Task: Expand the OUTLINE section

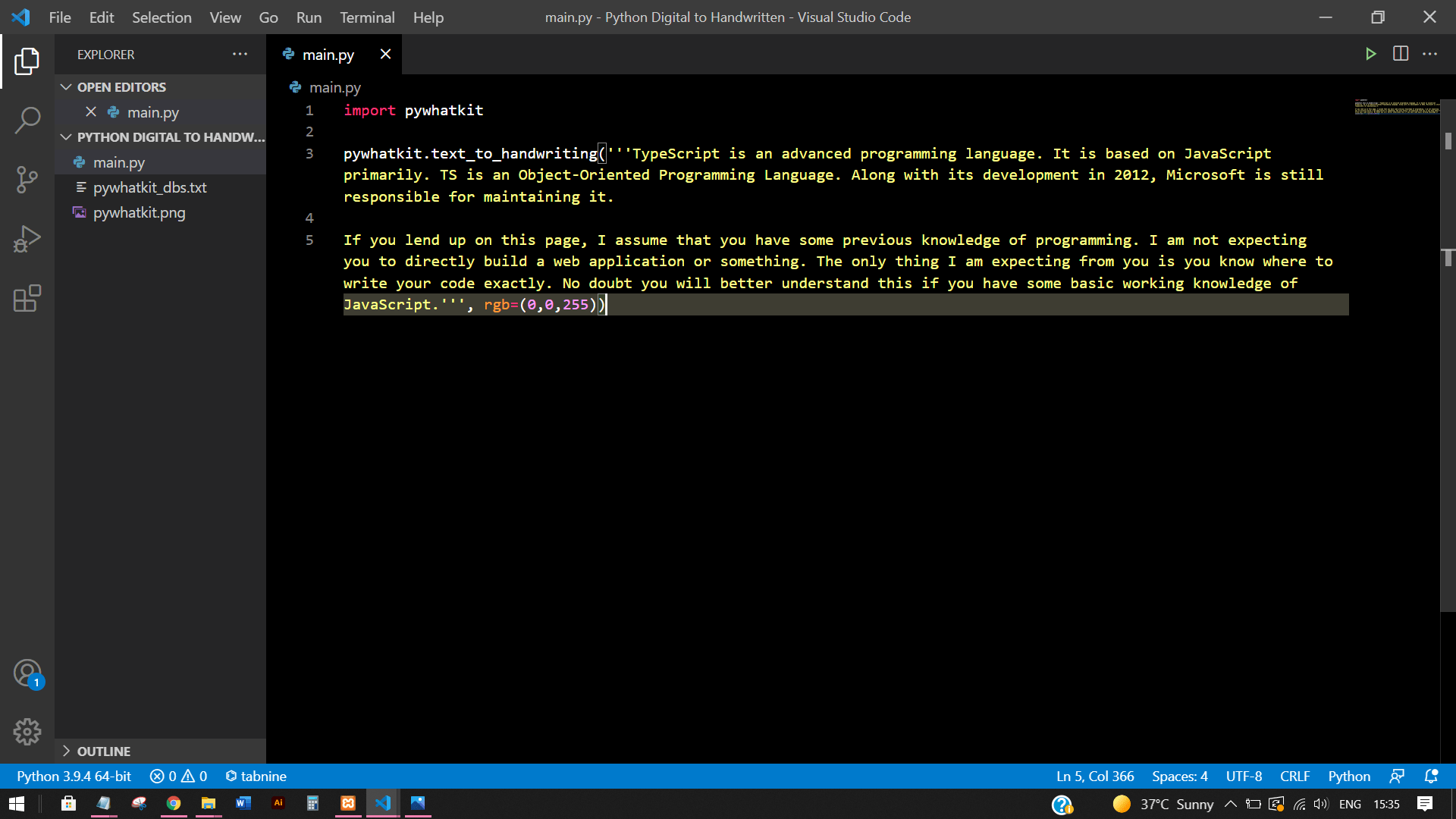Action: 67,751
